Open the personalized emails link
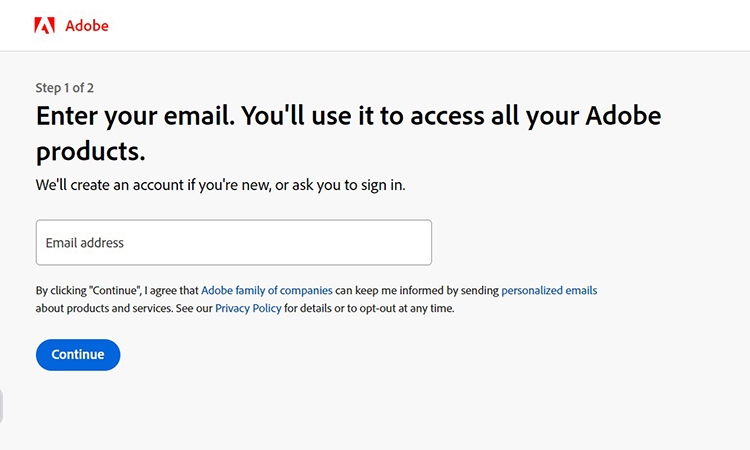 tap(549, 291)
